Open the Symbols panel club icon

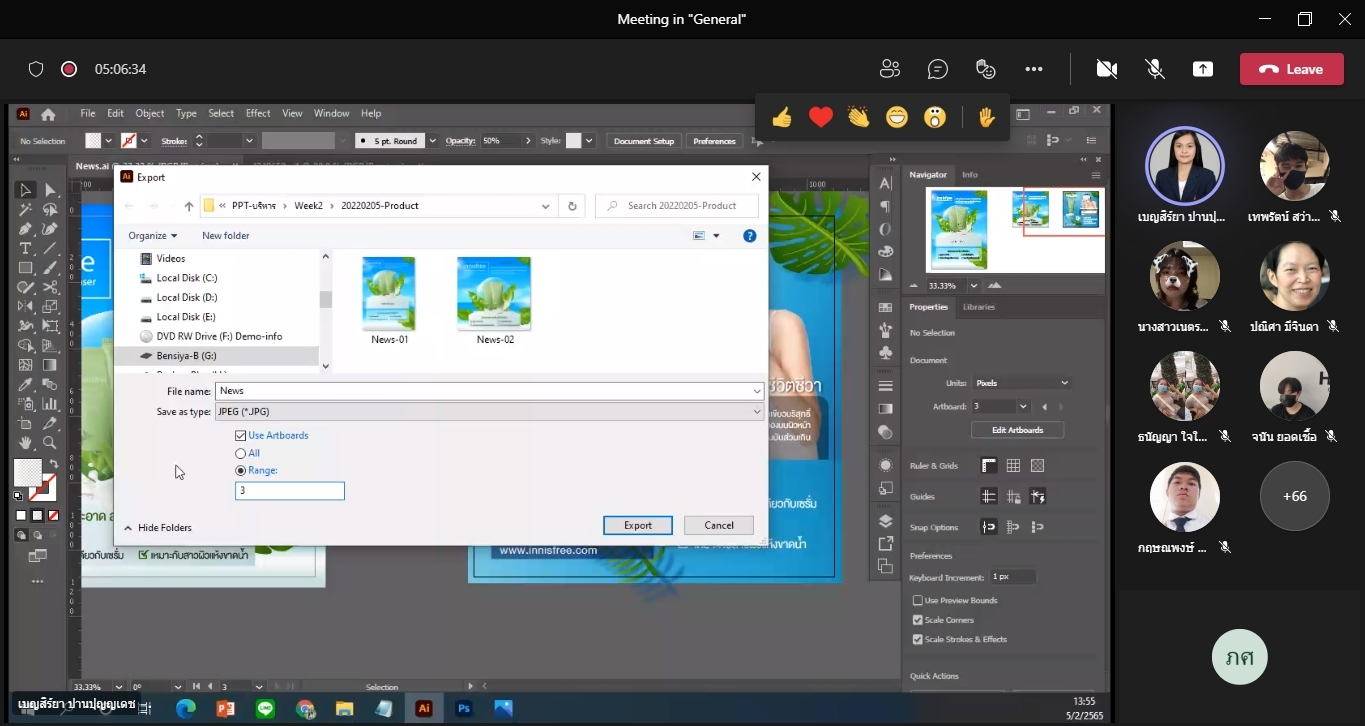(x=885, y=353)
